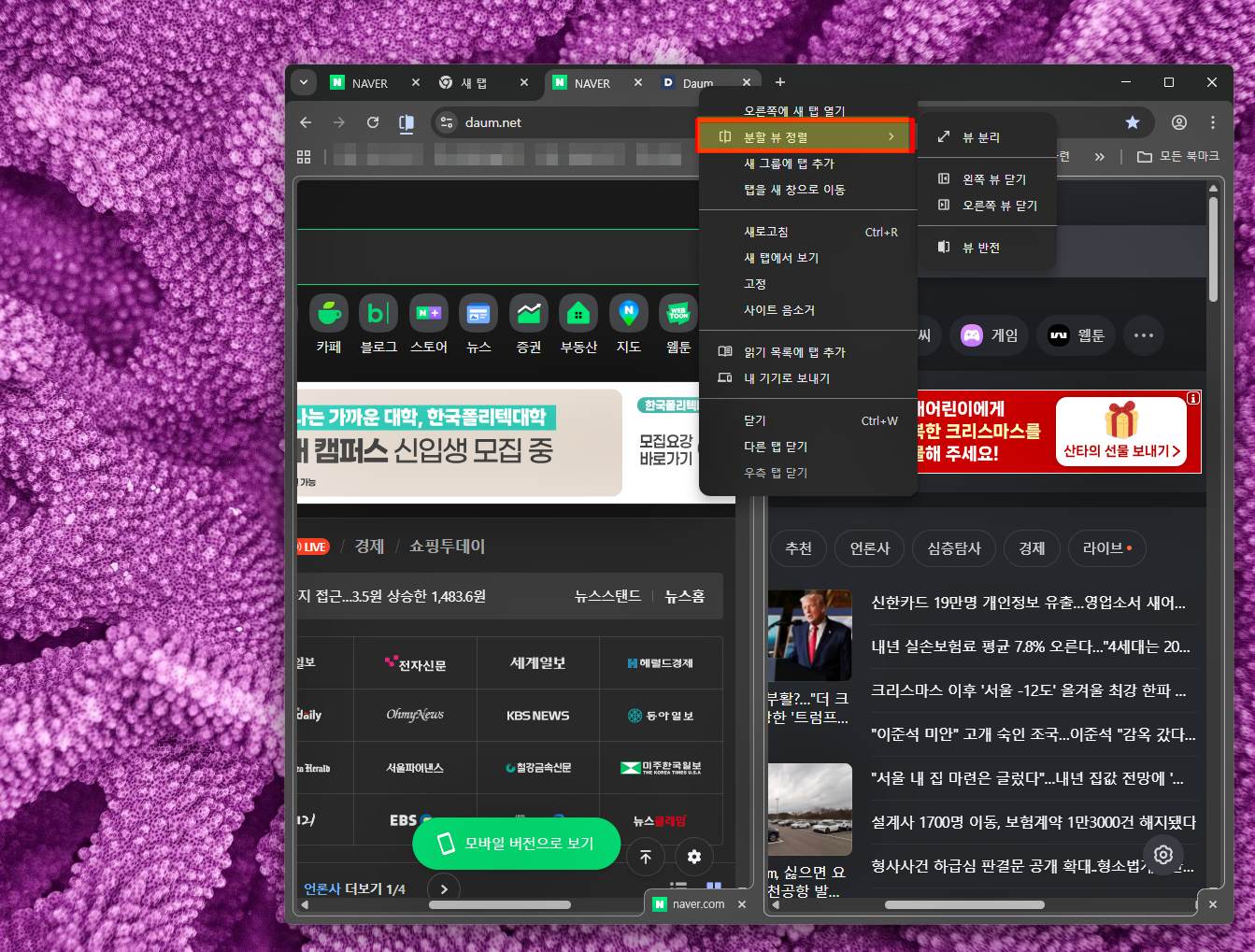Close the 새 탭 tab
This screenshot has width=1255, height=952.
coord(525,82)
